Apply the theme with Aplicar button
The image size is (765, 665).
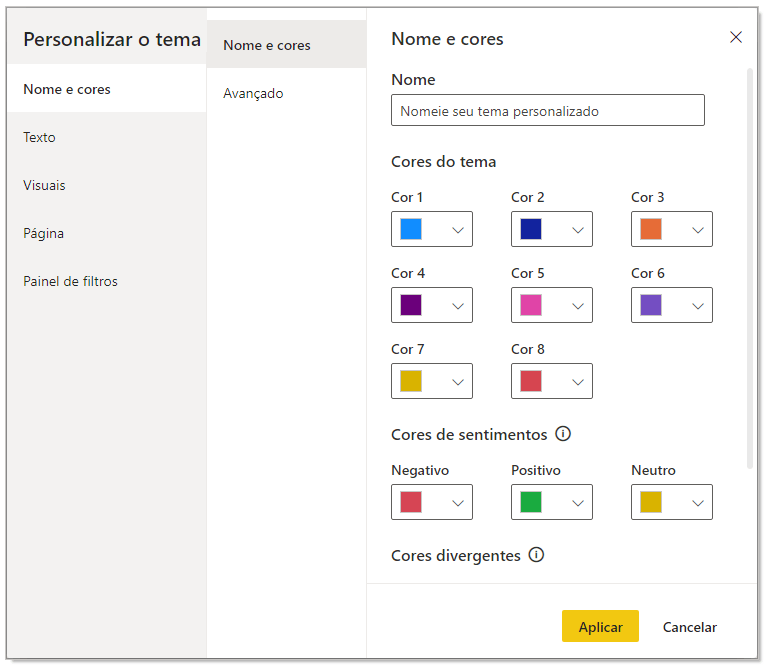pyautogui.click(x=600, y=626)
